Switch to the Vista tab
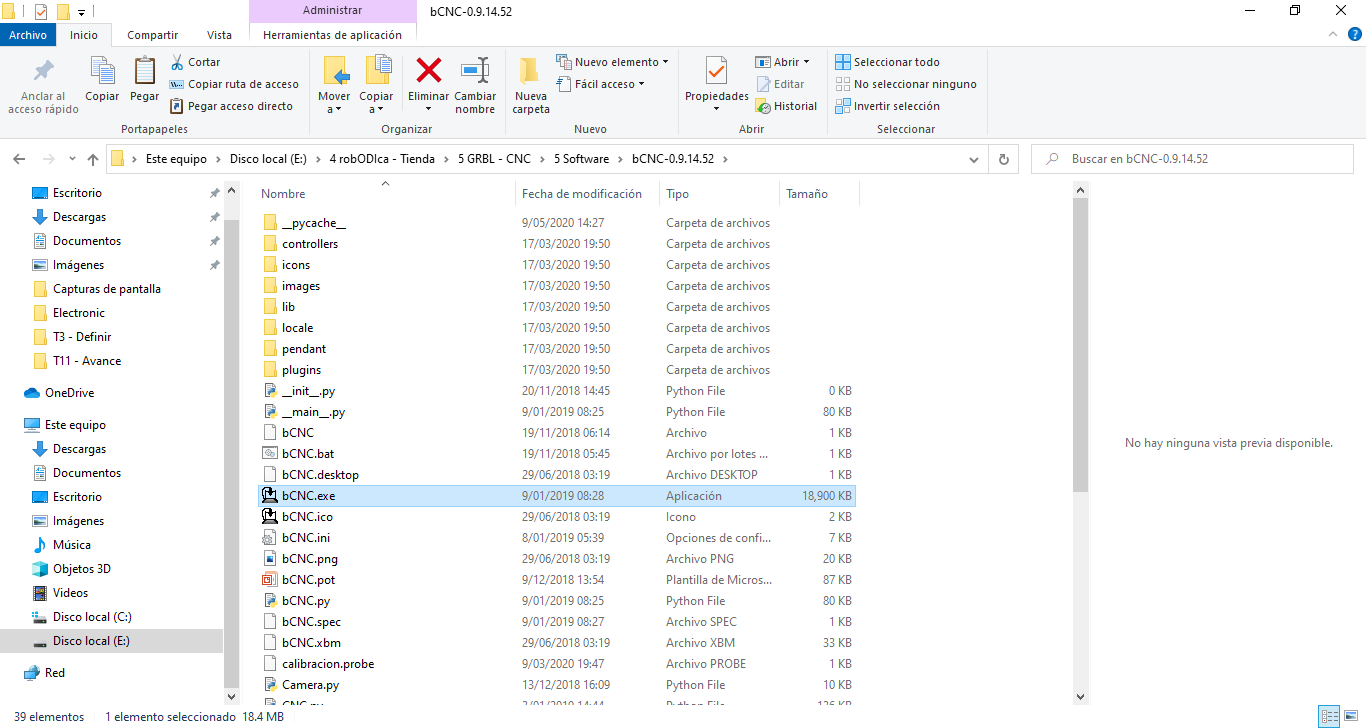The height and width of the screenshot is (728, 1366). click(x=219, y=35)
